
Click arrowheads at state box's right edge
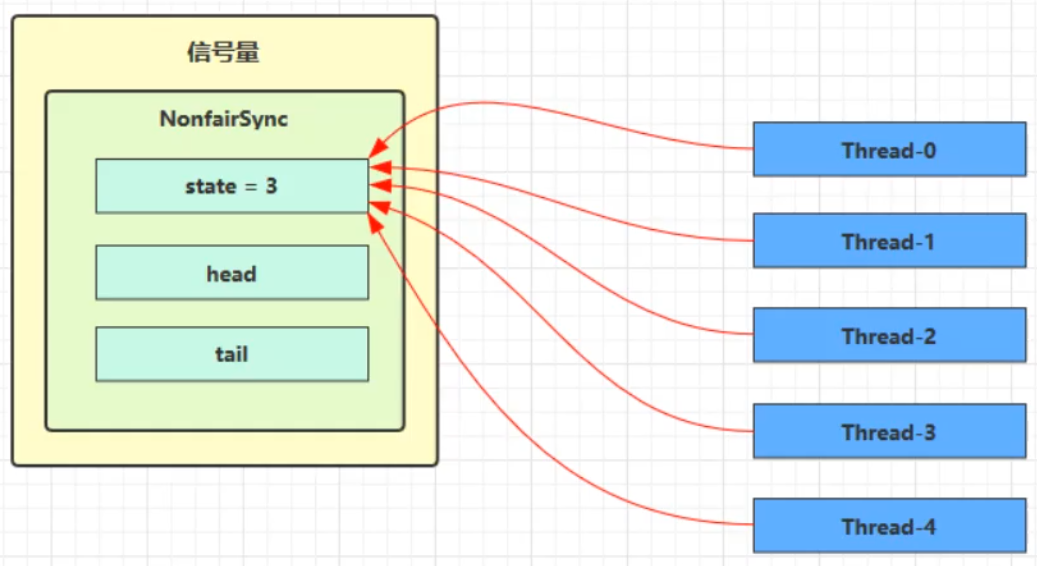(x=377, y=185)
